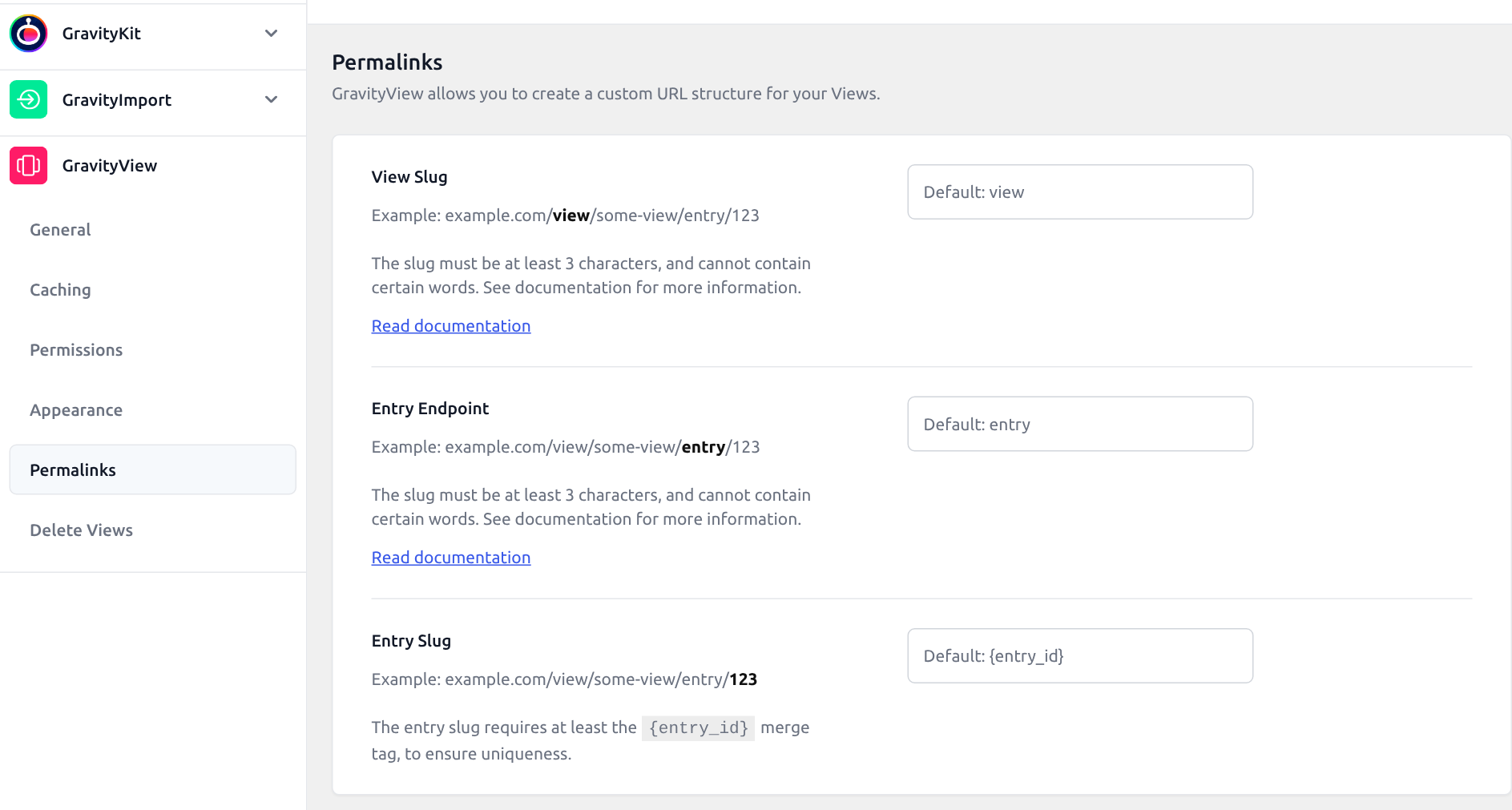
Task: Click the GravityView pink icon
Action: click(x=29, y=166)
